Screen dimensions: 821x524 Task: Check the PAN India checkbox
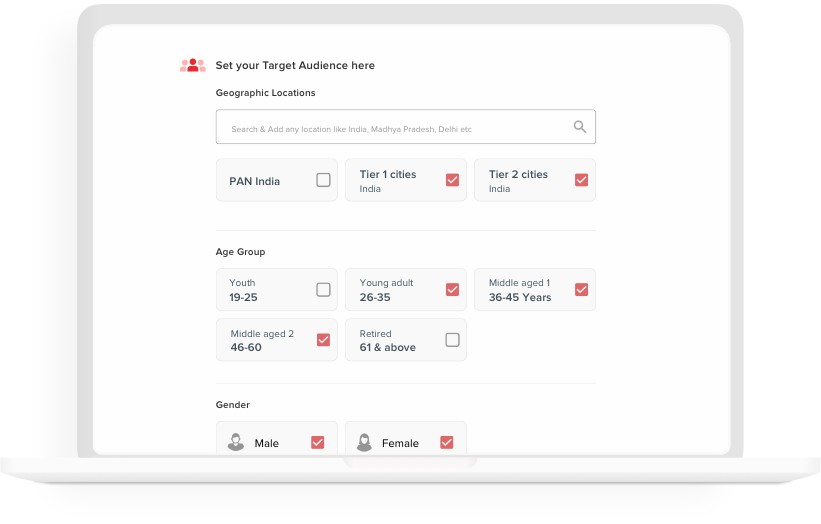324,180
